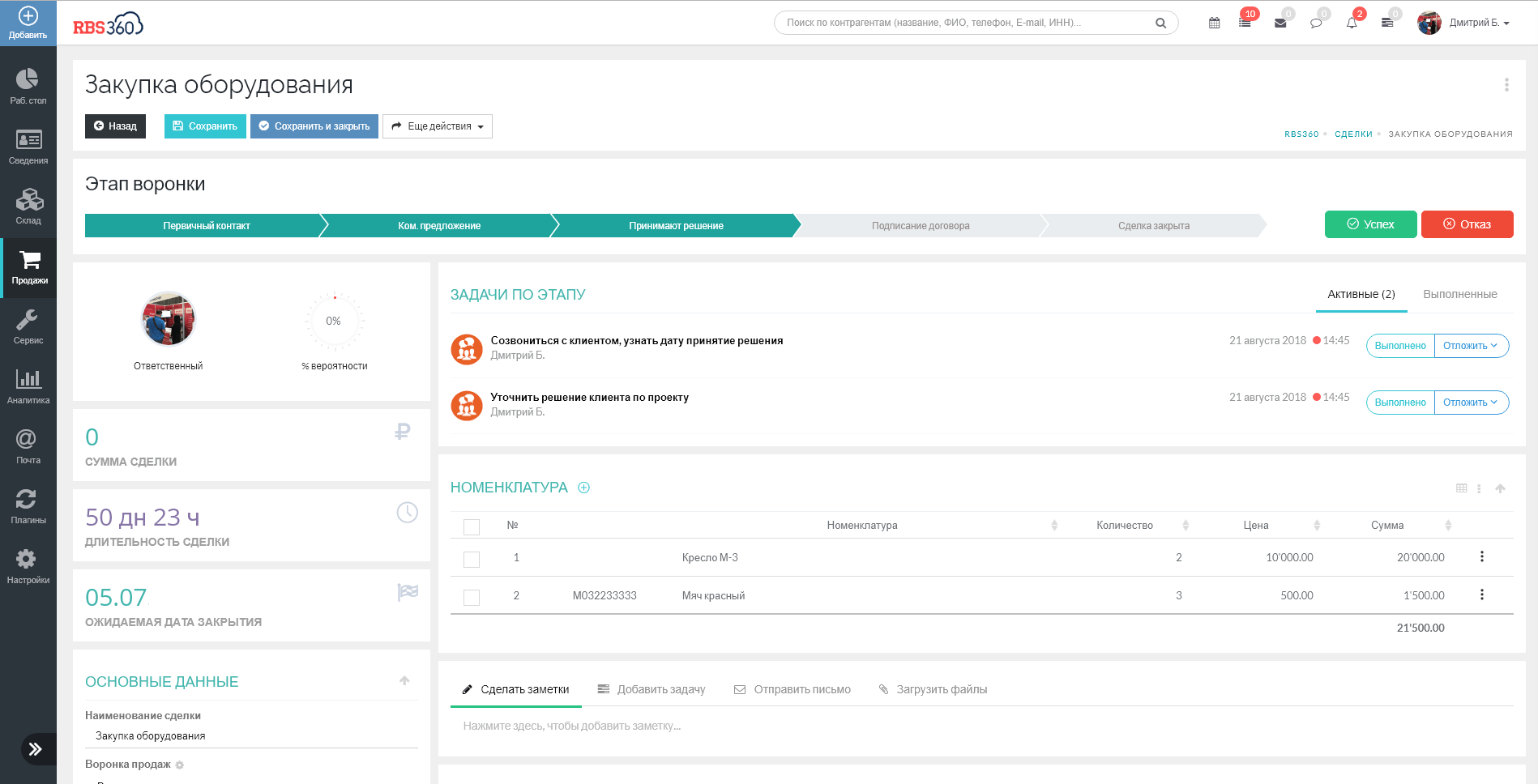
Task: Open the Сведения section
Action: click(28, 147)
